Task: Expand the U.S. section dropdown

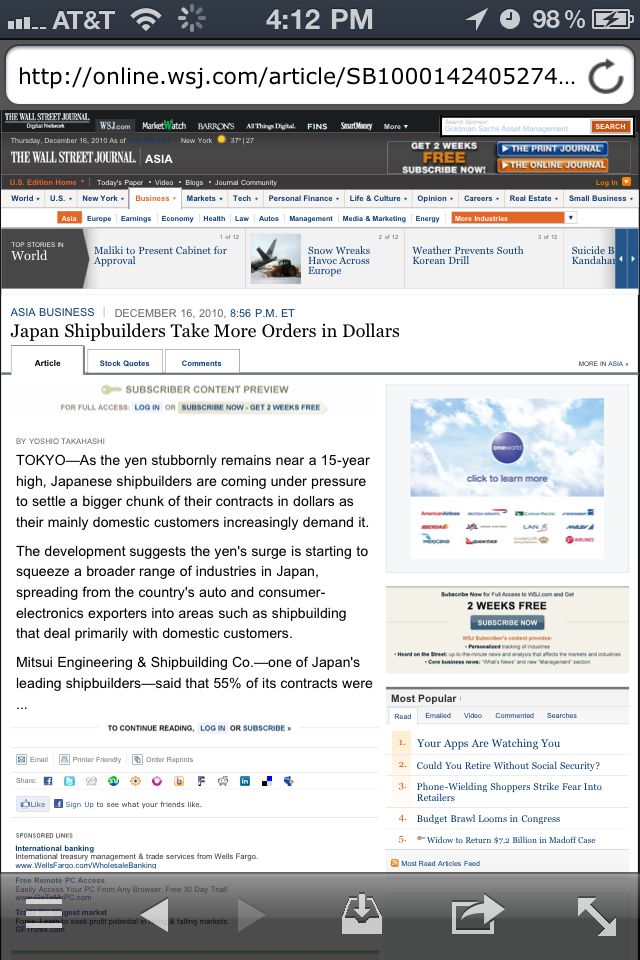Action: pos(61,198)
